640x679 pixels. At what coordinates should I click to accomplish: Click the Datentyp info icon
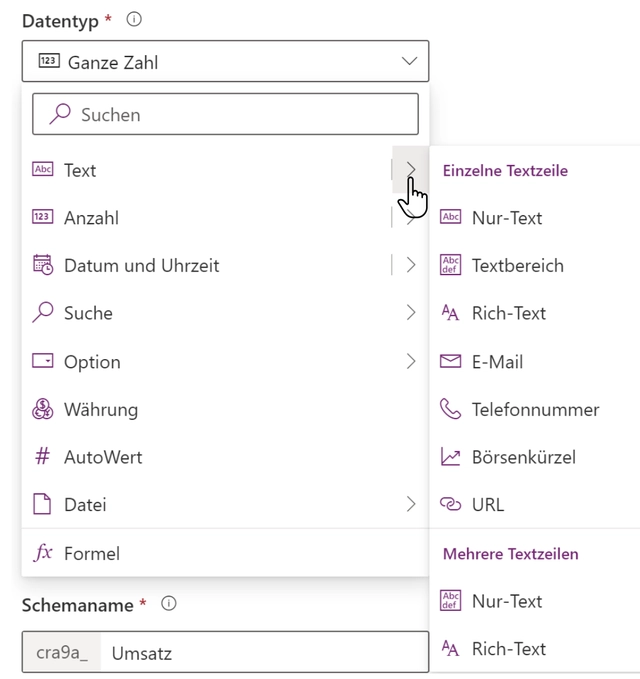click(x=134, y=19)
